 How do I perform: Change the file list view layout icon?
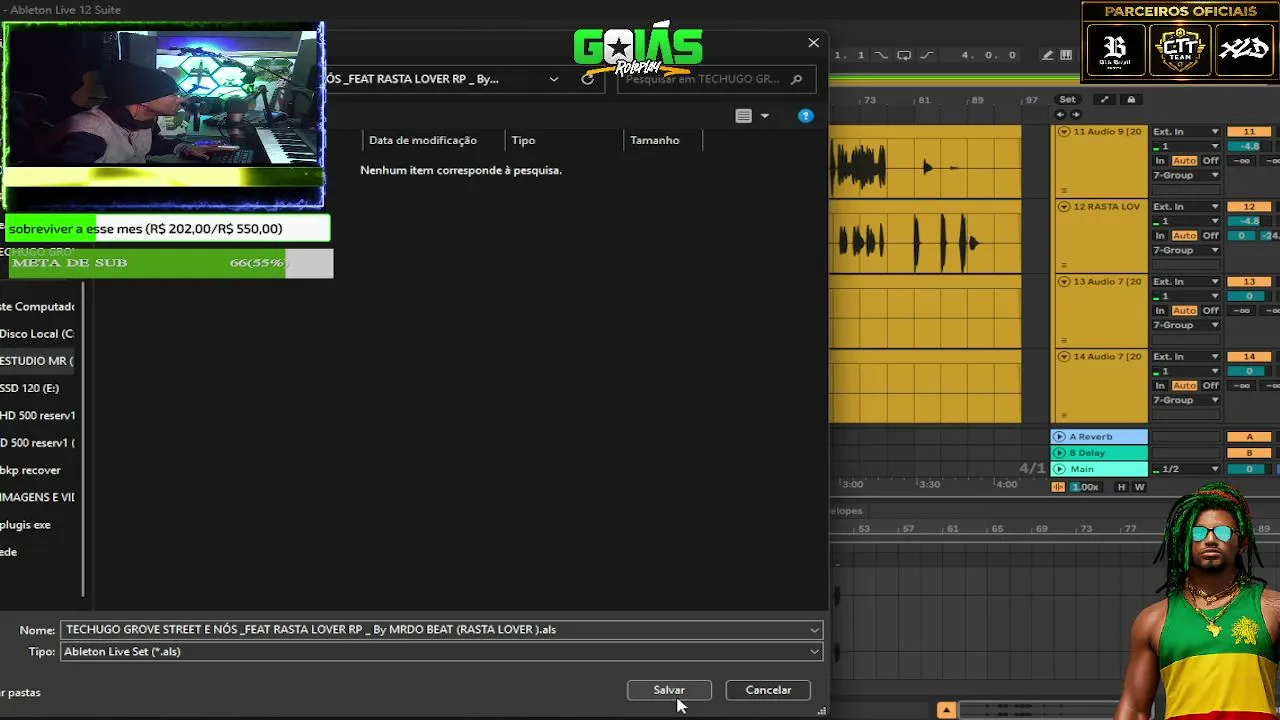[743, 116]
